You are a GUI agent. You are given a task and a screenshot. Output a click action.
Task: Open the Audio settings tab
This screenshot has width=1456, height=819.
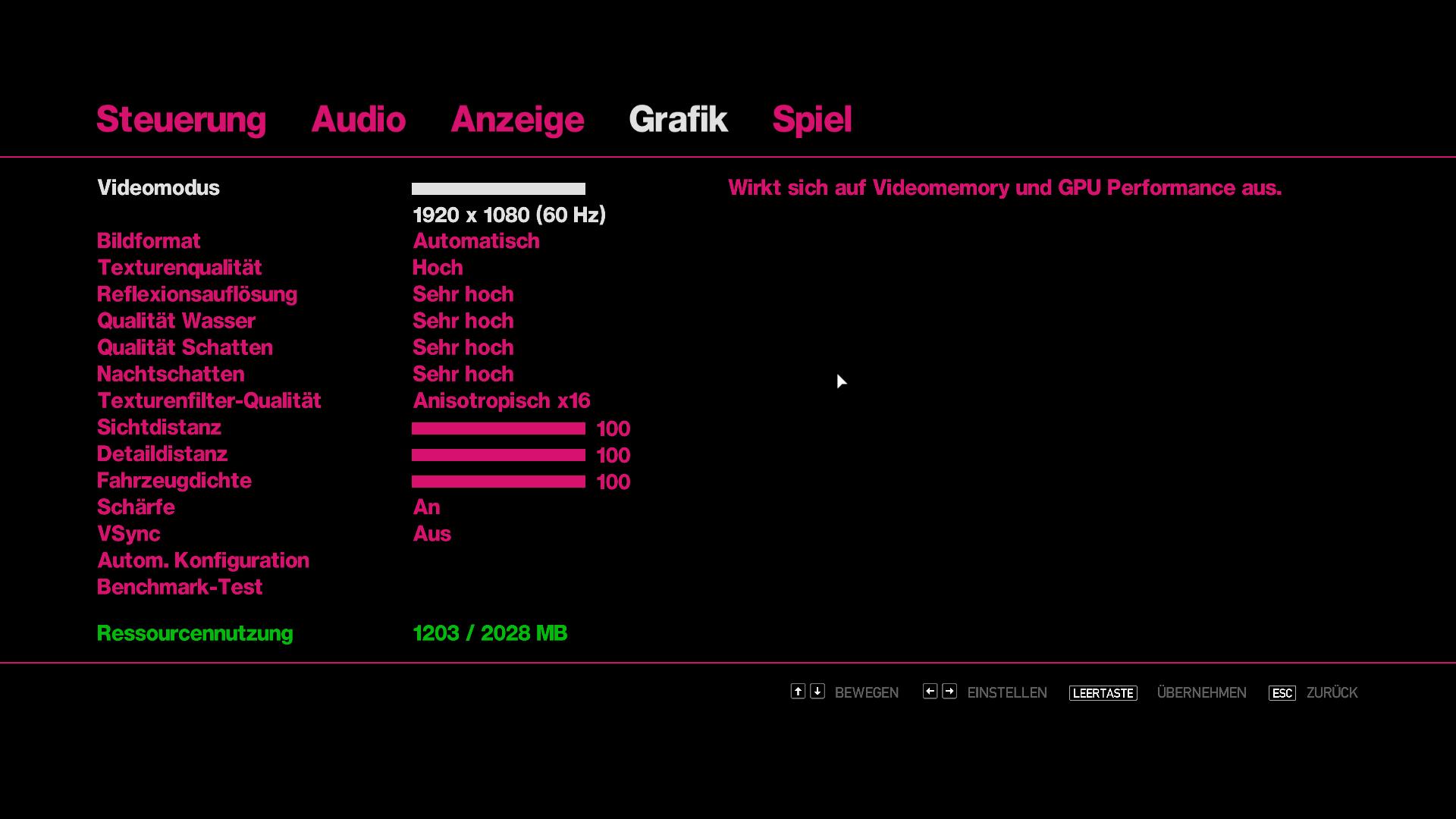coord(358,119)
